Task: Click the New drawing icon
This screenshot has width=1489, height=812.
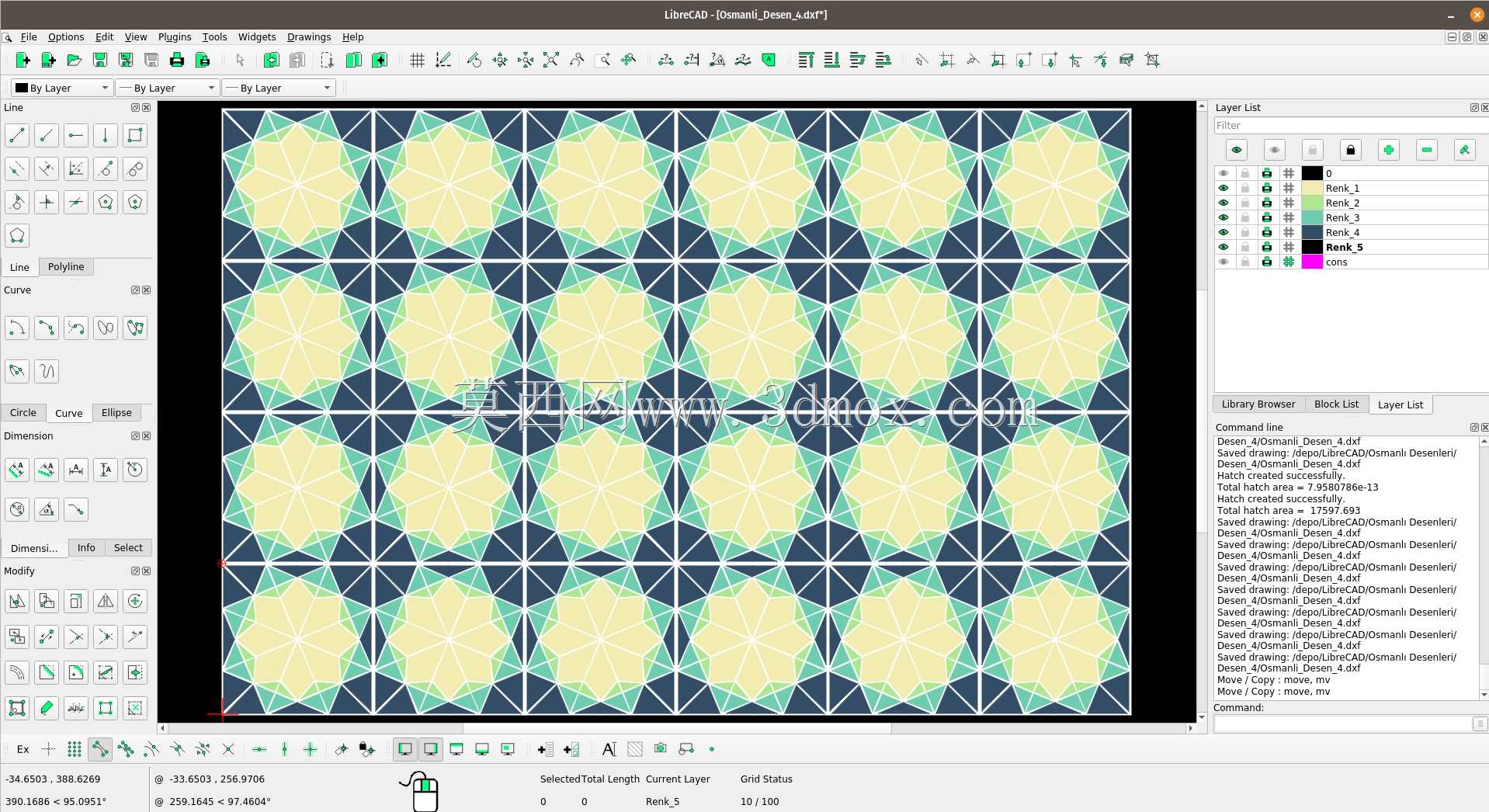Action: tap(23, 60)
